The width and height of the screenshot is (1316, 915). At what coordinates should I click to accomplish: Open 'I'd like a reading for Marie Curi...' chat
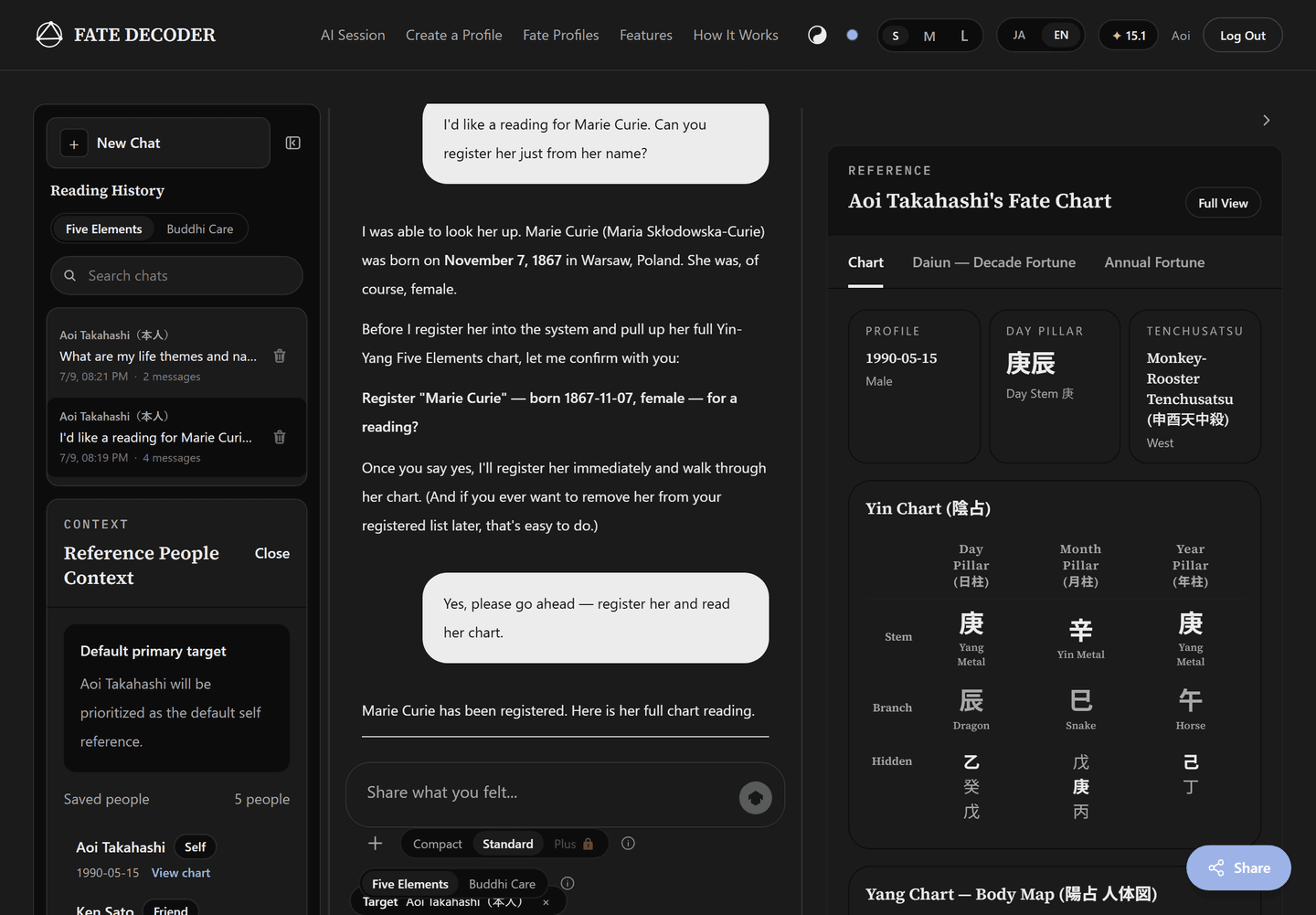coord(160,437)
